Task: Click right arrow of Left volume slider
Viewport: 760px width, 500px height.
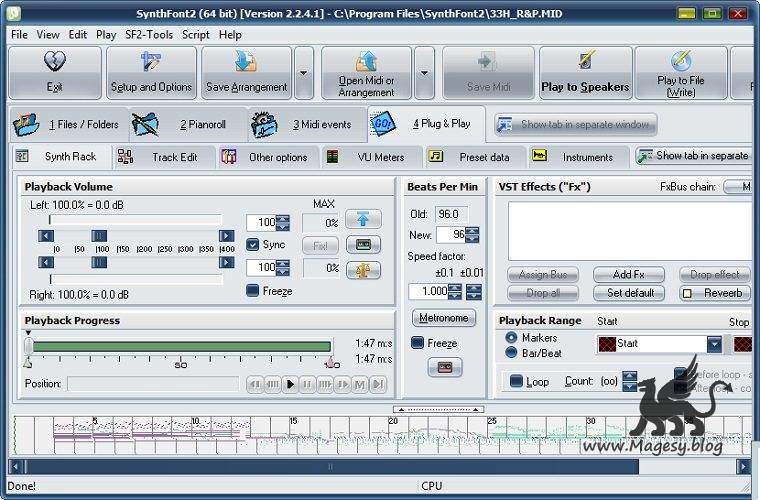Action: tap(226, 236)
